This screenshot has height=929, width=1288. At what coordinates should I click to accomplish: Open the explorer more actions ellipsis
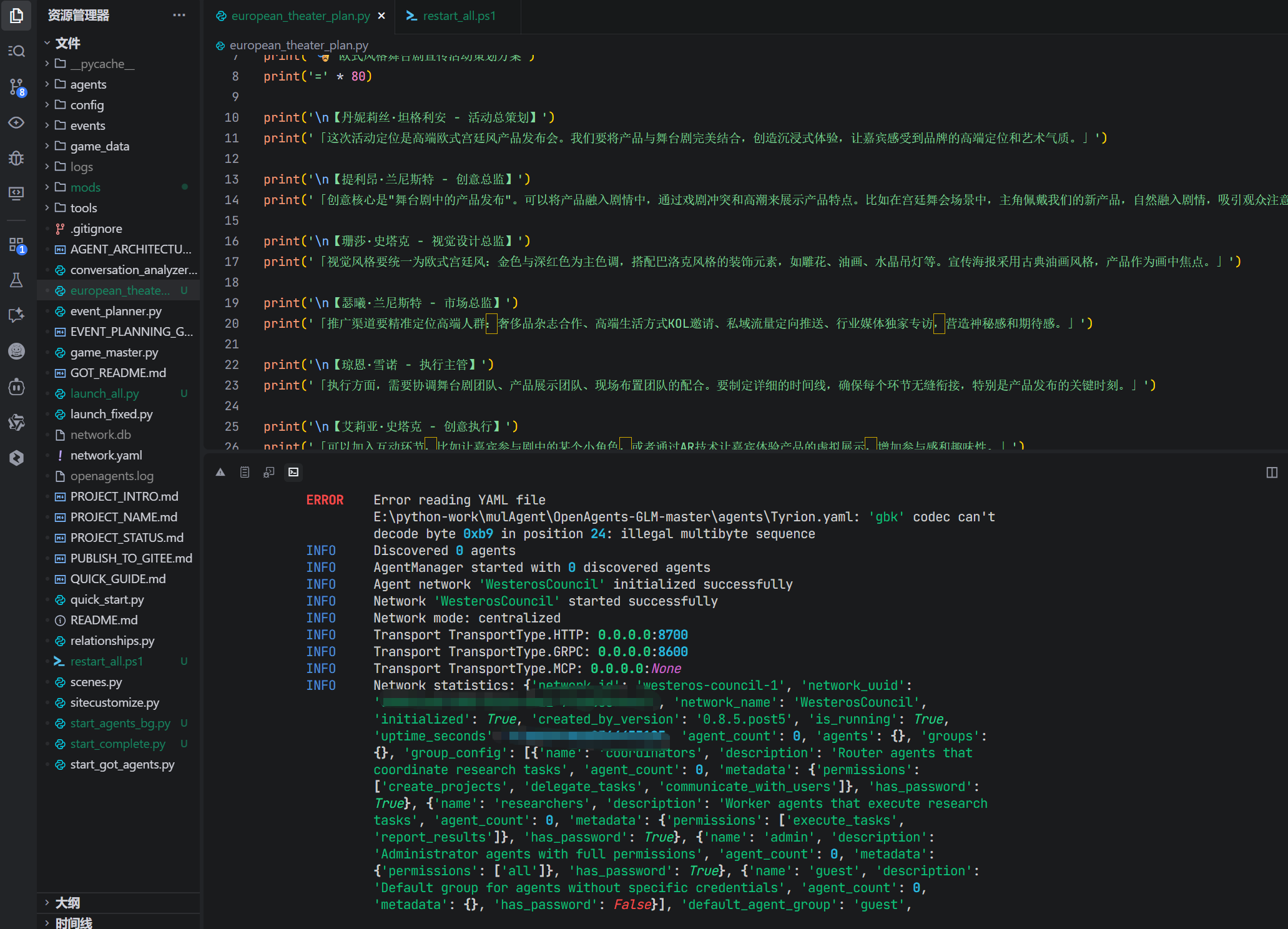tap(179, 15)
